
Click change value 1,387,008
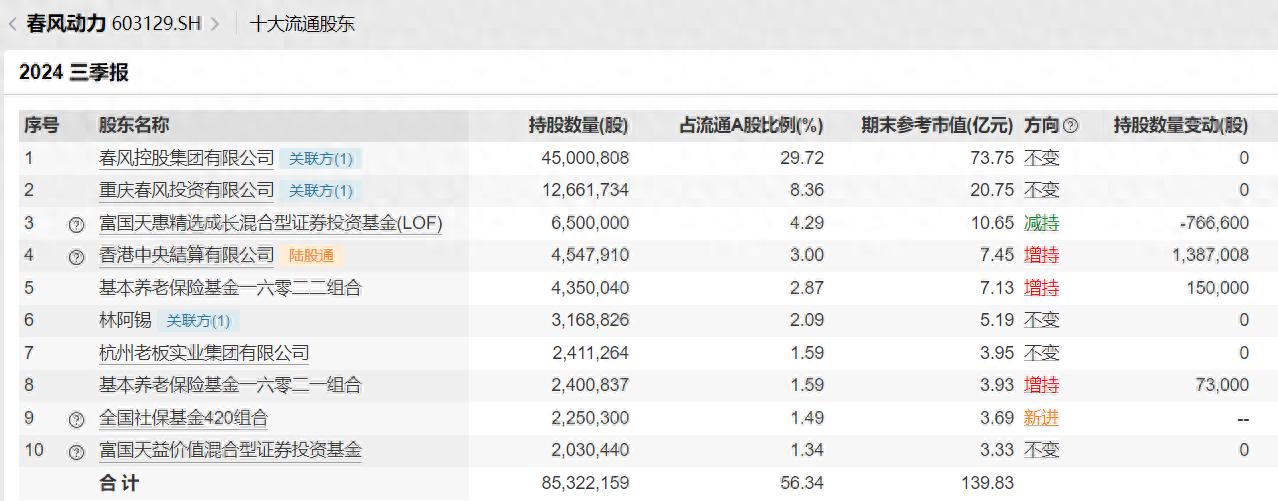(x=1210, y=255)
